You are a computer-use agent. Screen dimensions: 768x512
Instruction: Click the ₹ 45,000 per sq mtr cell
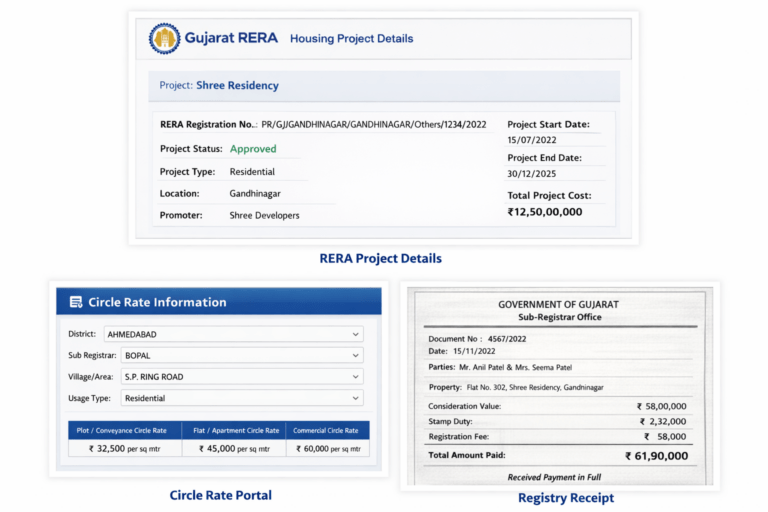(234, 448)
